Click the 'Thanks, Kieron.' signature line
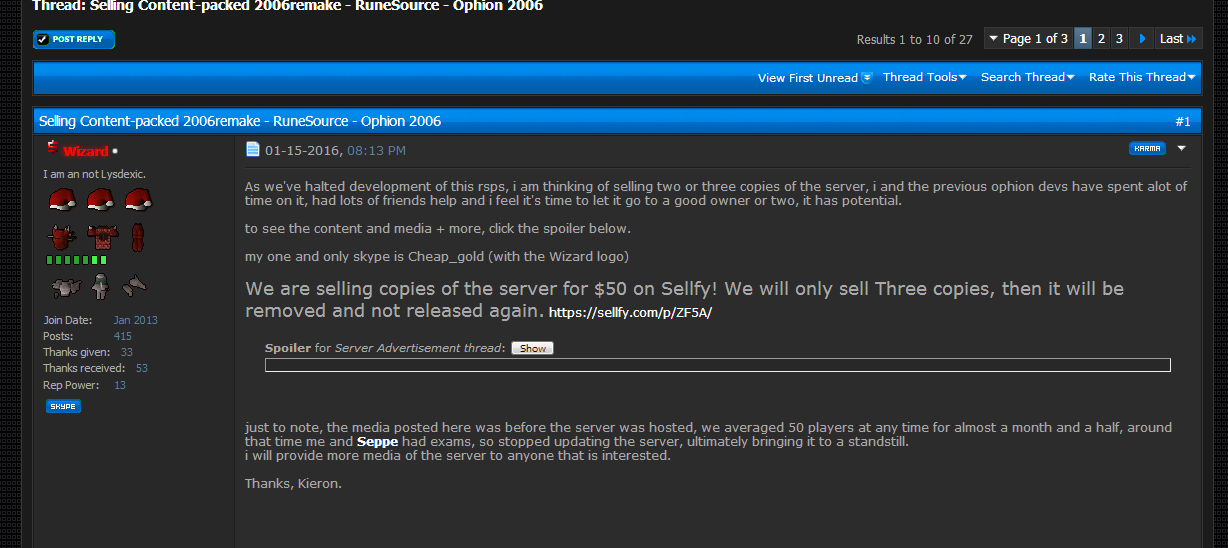The height and width of the screenshot is (548, 1228). [x=293, y=483]
